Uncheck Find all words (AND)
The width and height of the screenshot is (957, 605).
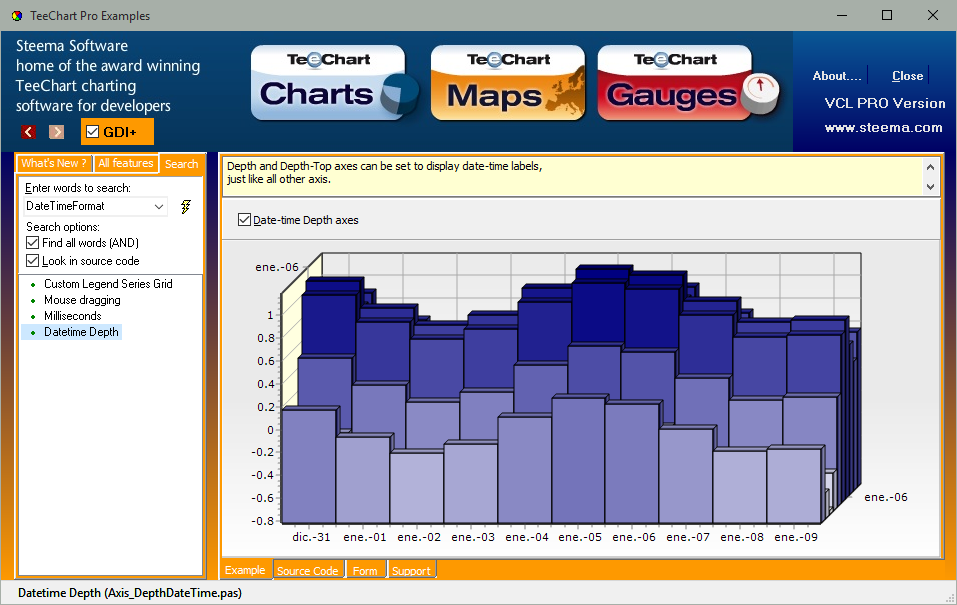(x=33, y=243)
